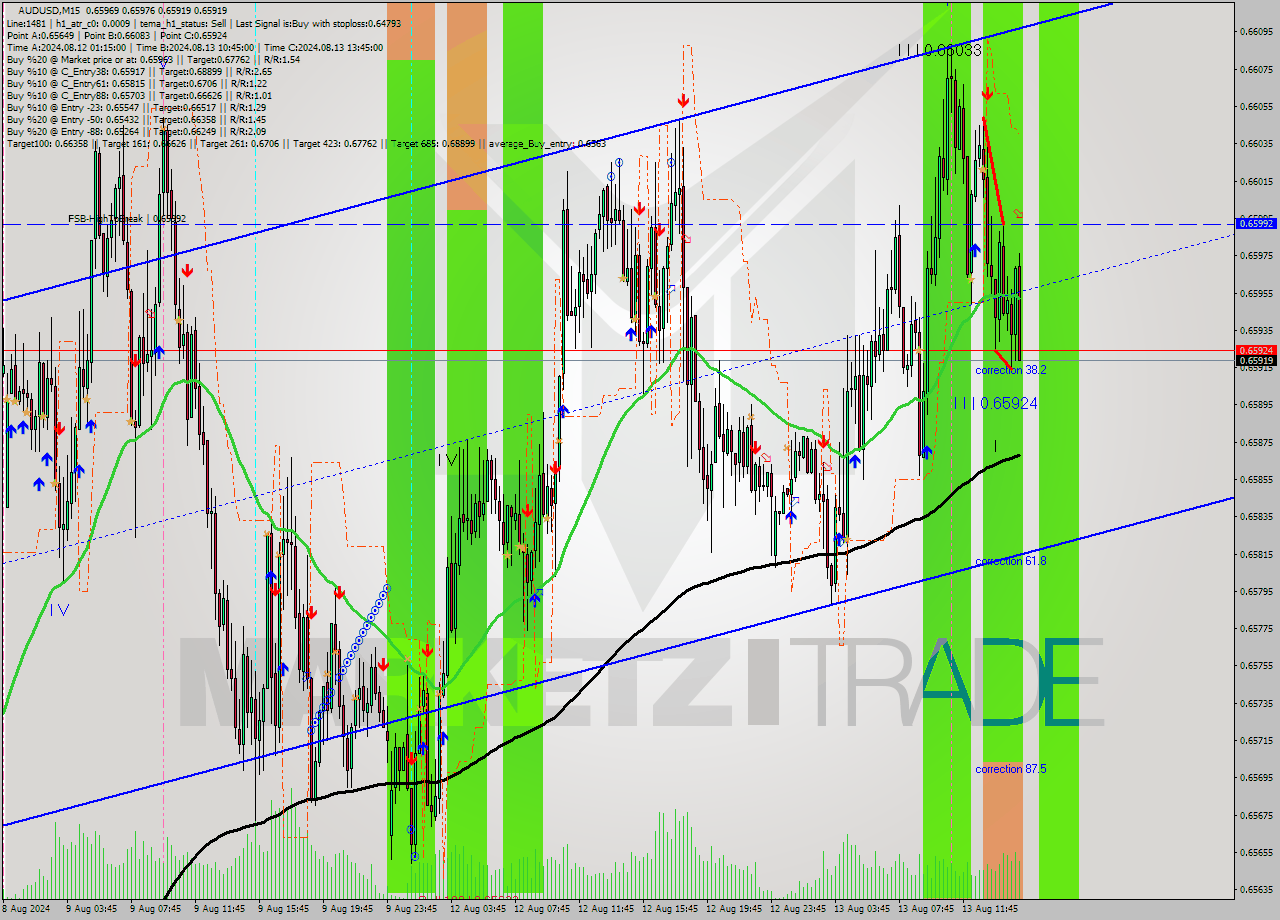Click the 0.65695 price axis label
This screenshot has width=1280, height=920.
coord(1257,777)
